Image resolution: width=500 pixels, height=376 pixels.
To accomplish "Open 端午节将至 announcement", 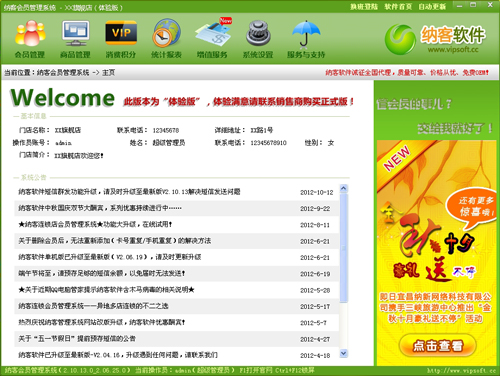I will point(102,274).
